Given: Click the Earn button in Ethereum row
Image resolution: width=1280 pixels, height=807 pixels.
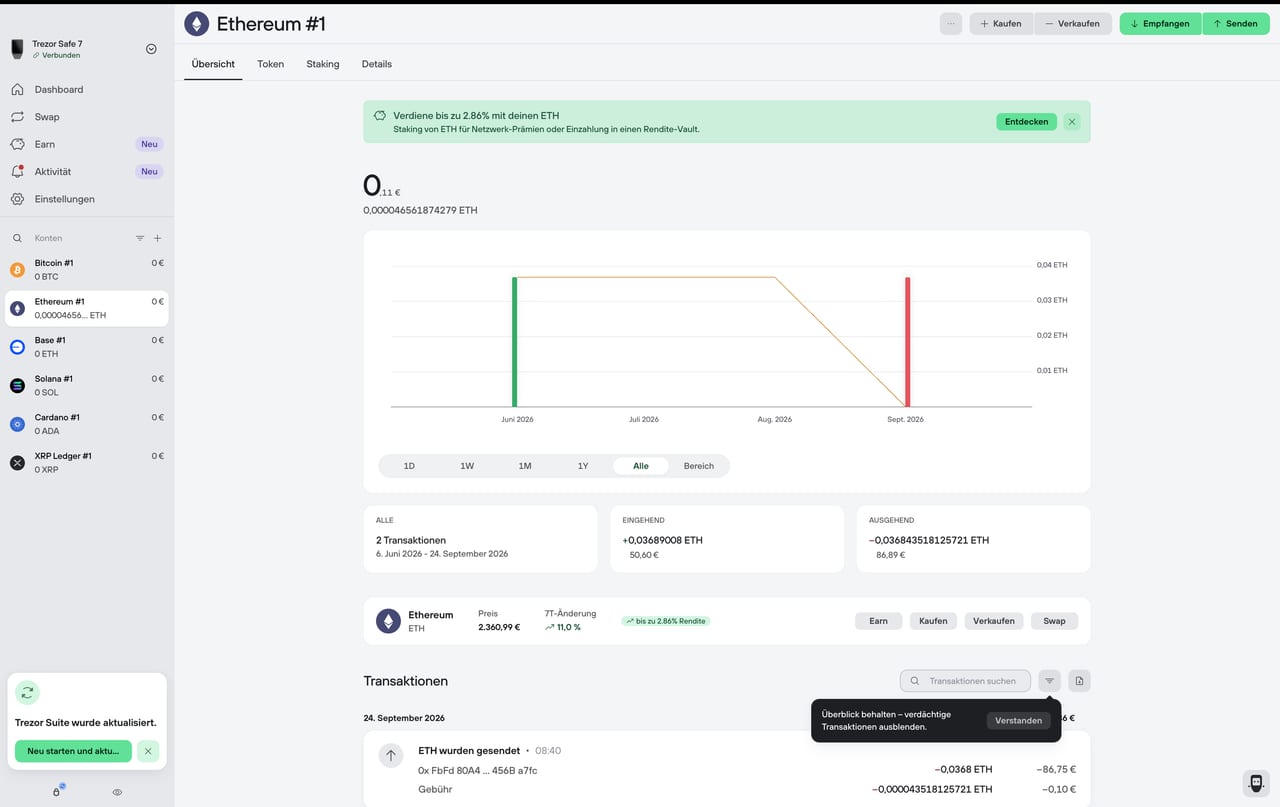Looking at the screenshot, I should coord(878,621).
